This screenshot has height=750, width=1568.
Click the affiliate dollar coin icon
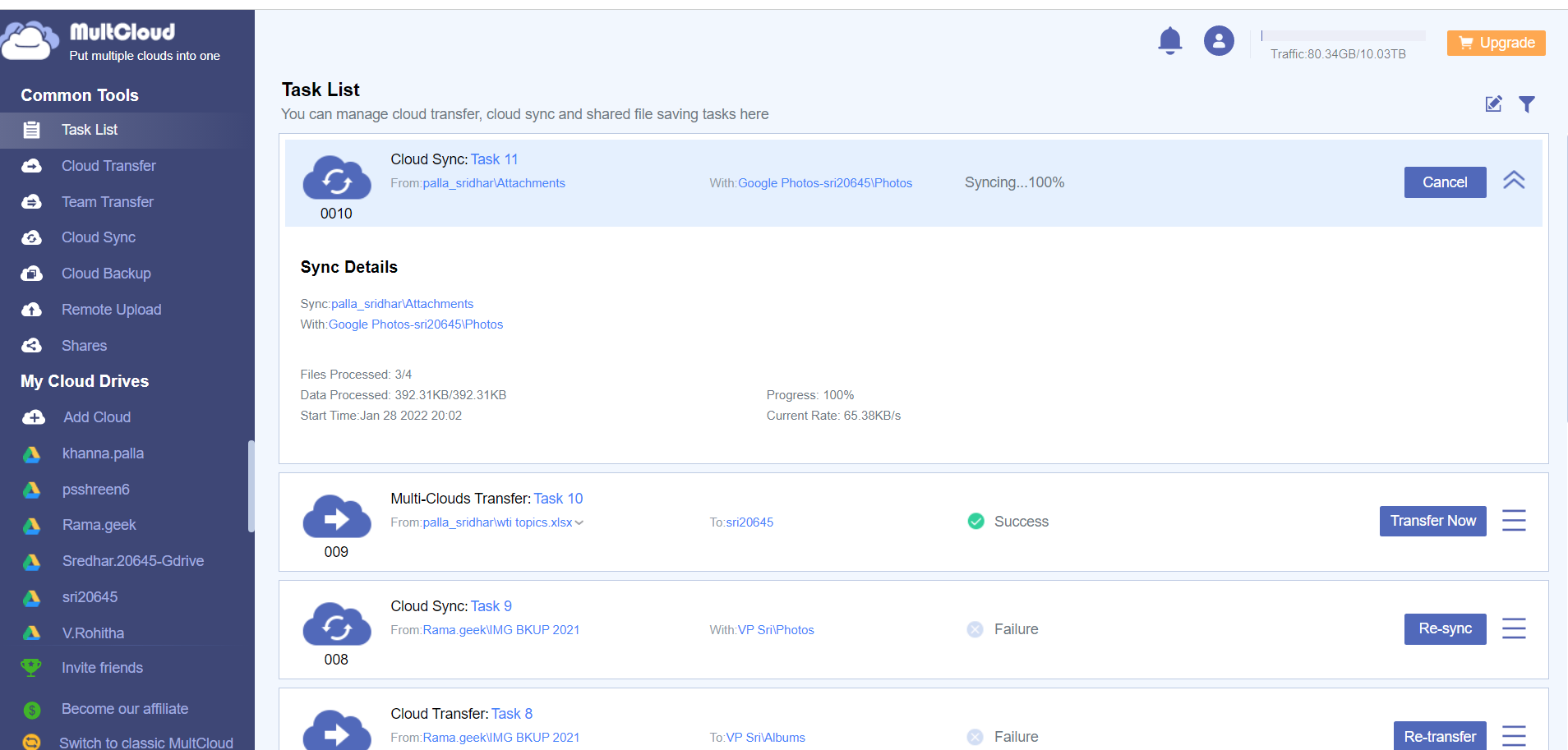tap(31, 710)
